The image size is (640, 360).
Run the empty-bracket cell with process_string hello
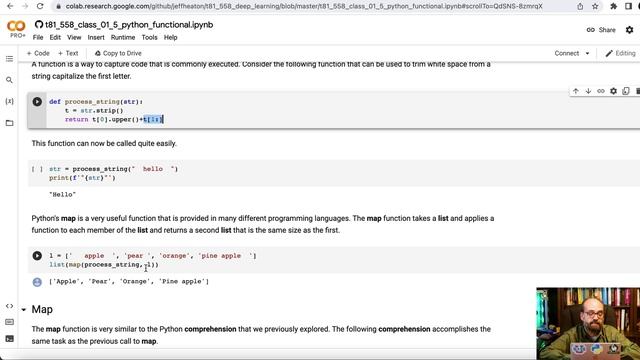coord(37,169)
